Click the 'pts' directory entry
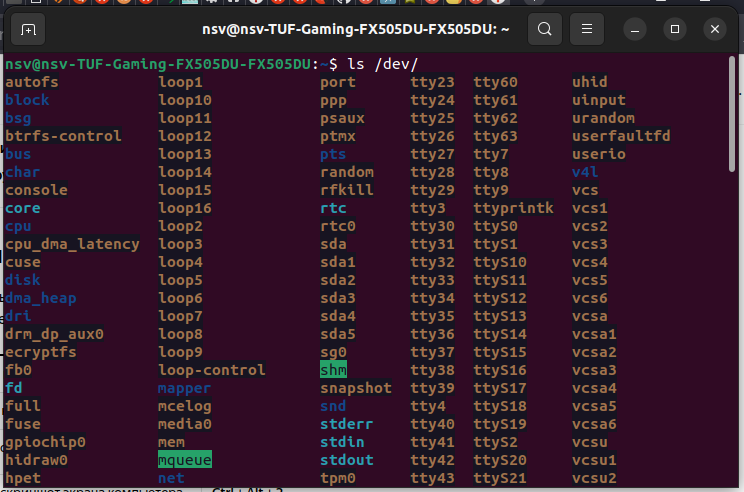 click(333, 154)
